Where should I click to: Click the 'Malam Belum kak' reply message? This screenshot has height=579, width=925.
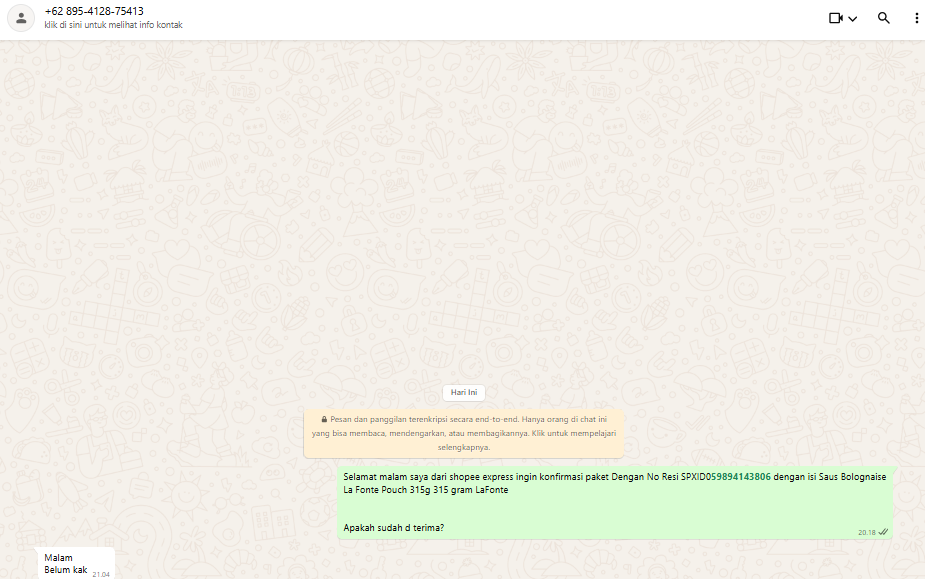pos(76,564)
